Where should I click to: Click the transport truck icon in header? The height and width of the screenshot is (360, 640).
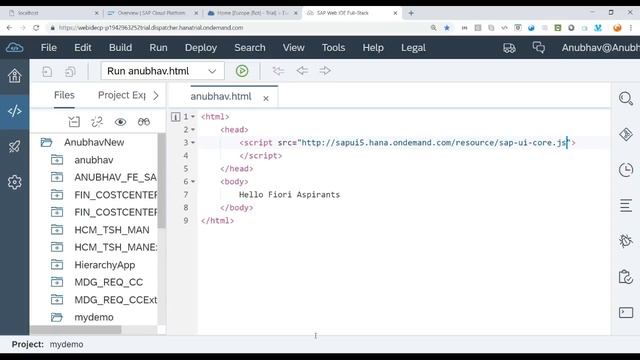pyautogui.click(x=509, y=48)
